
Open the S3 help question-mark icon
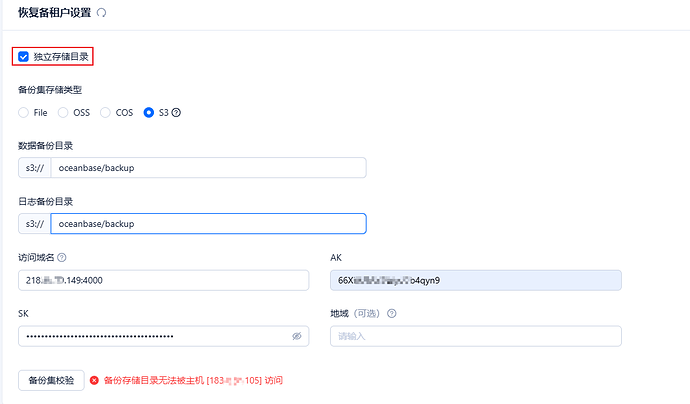coord(176,113)
